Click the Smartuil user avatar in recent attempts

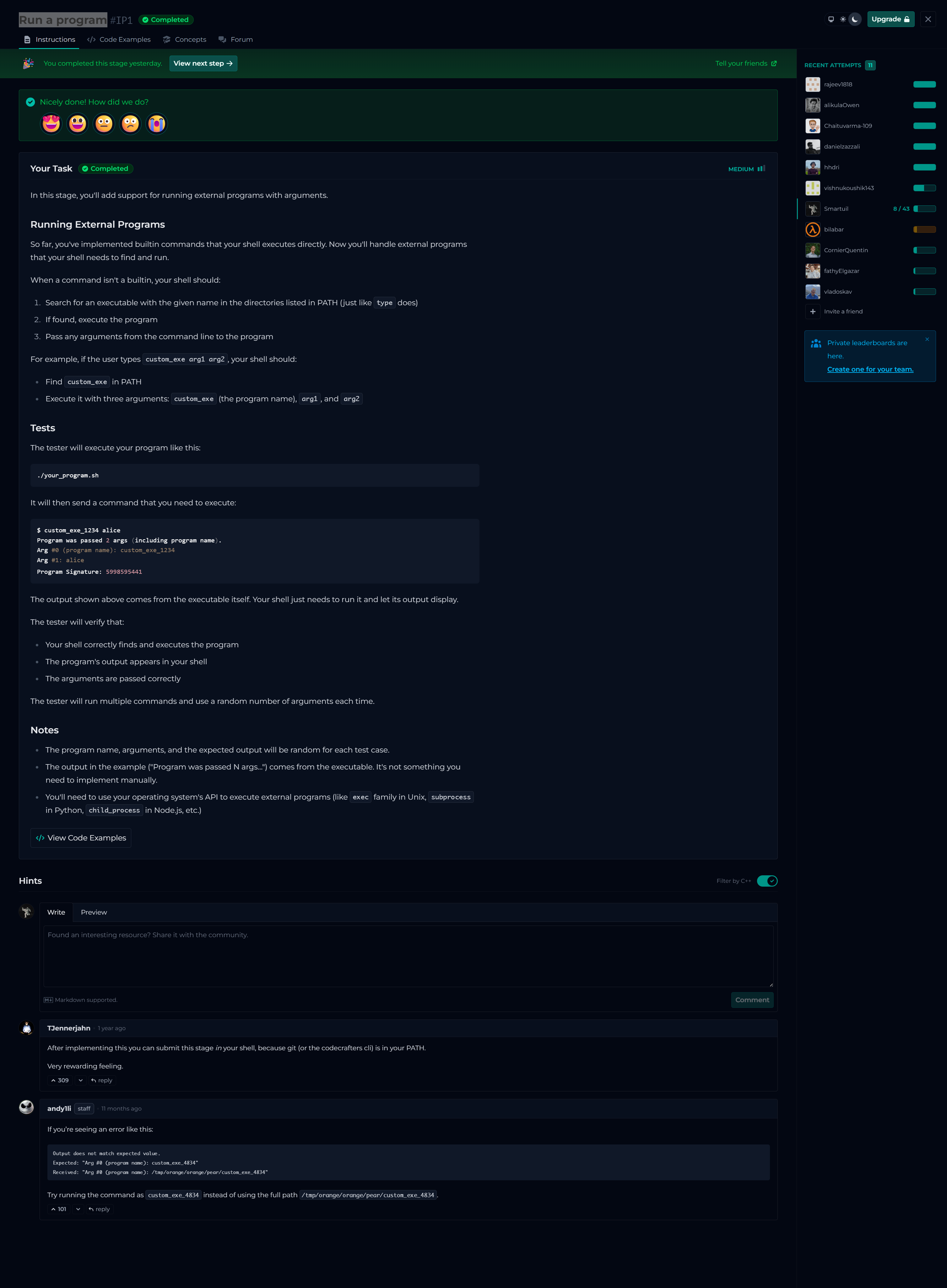pos(812,209)
